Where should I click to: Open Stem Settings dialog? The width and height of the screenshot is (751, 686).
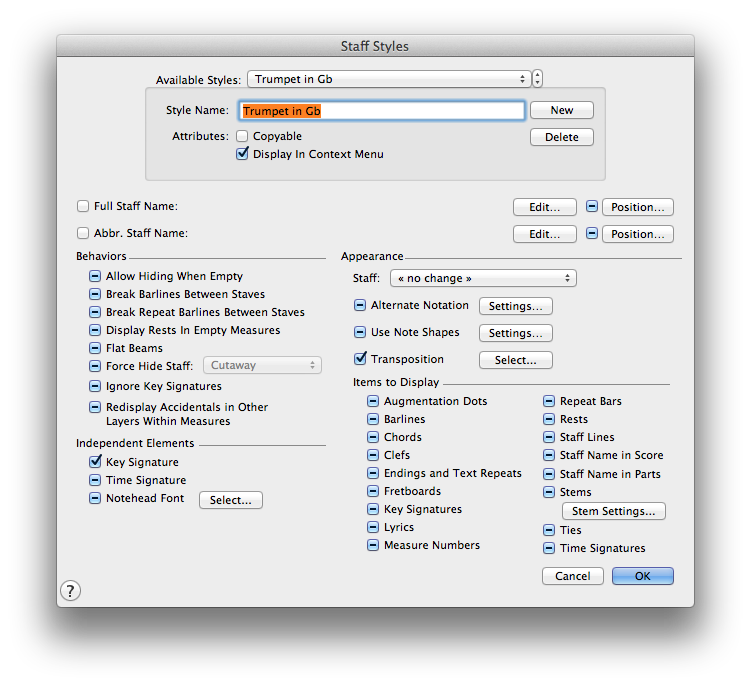(613, 511)
